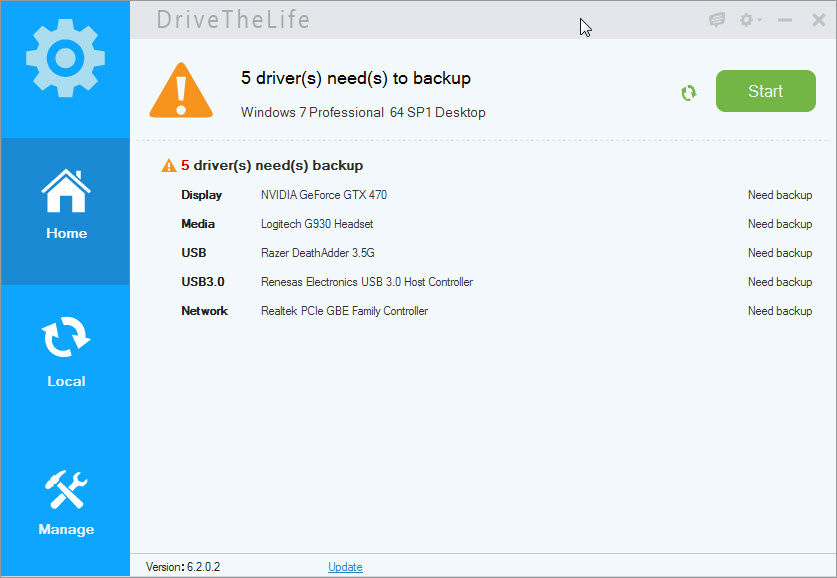Click the USB3.0 category label
Screen dimensions: 837x578
[x=202, y=282]
